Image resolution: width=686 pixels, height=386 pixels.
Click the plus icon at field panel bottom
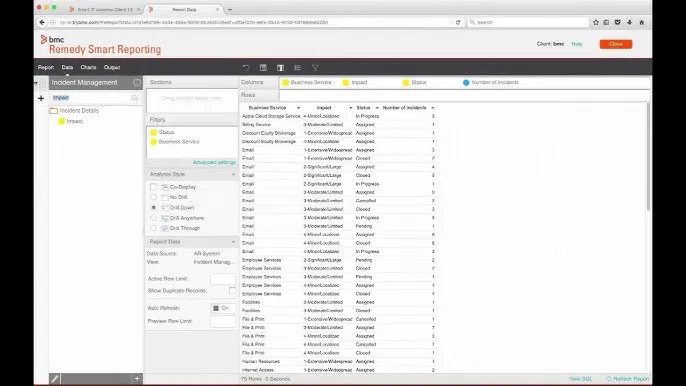pyautogui.click(x=137, y=379)
